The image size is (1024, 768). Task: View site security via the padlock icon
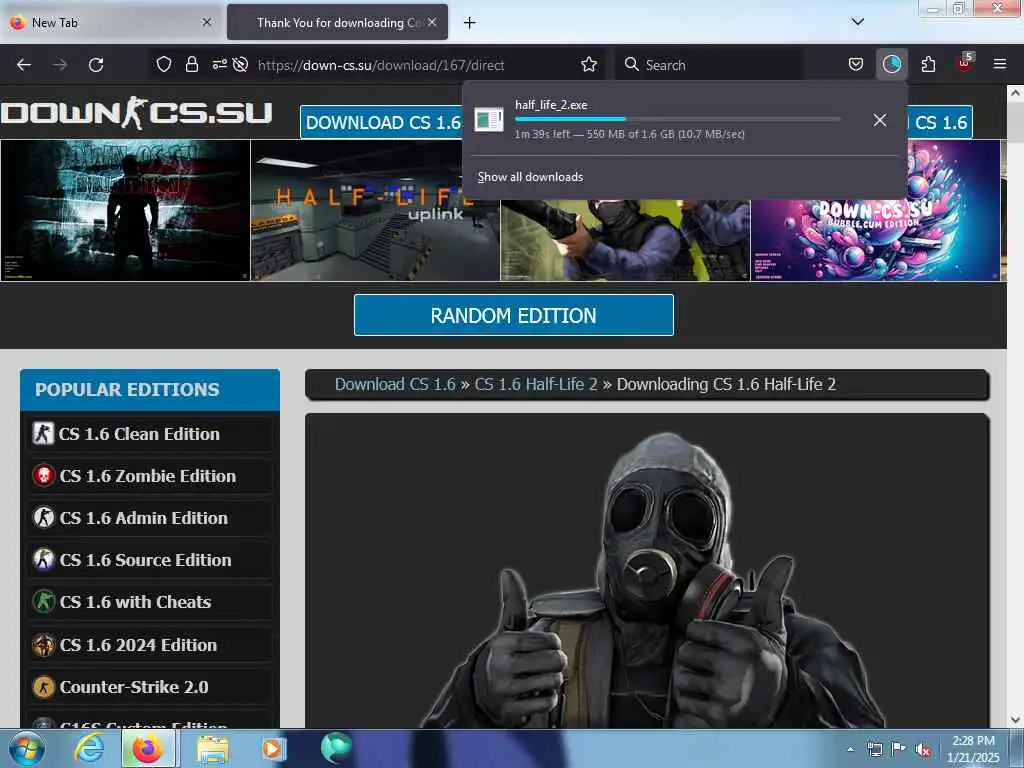[191, 64]
